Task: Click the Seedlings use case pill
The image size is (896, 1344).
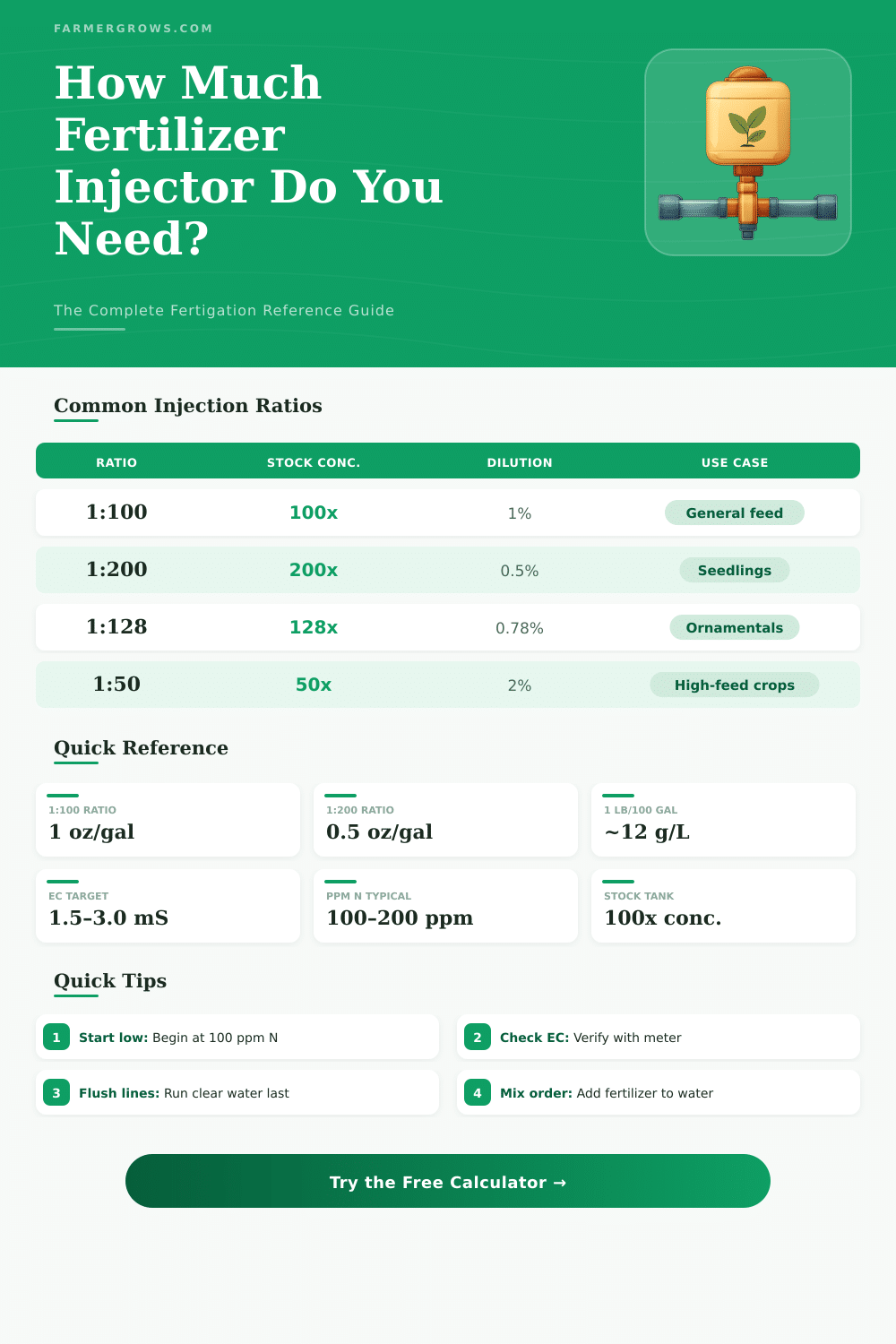Action: pos(734,570)
